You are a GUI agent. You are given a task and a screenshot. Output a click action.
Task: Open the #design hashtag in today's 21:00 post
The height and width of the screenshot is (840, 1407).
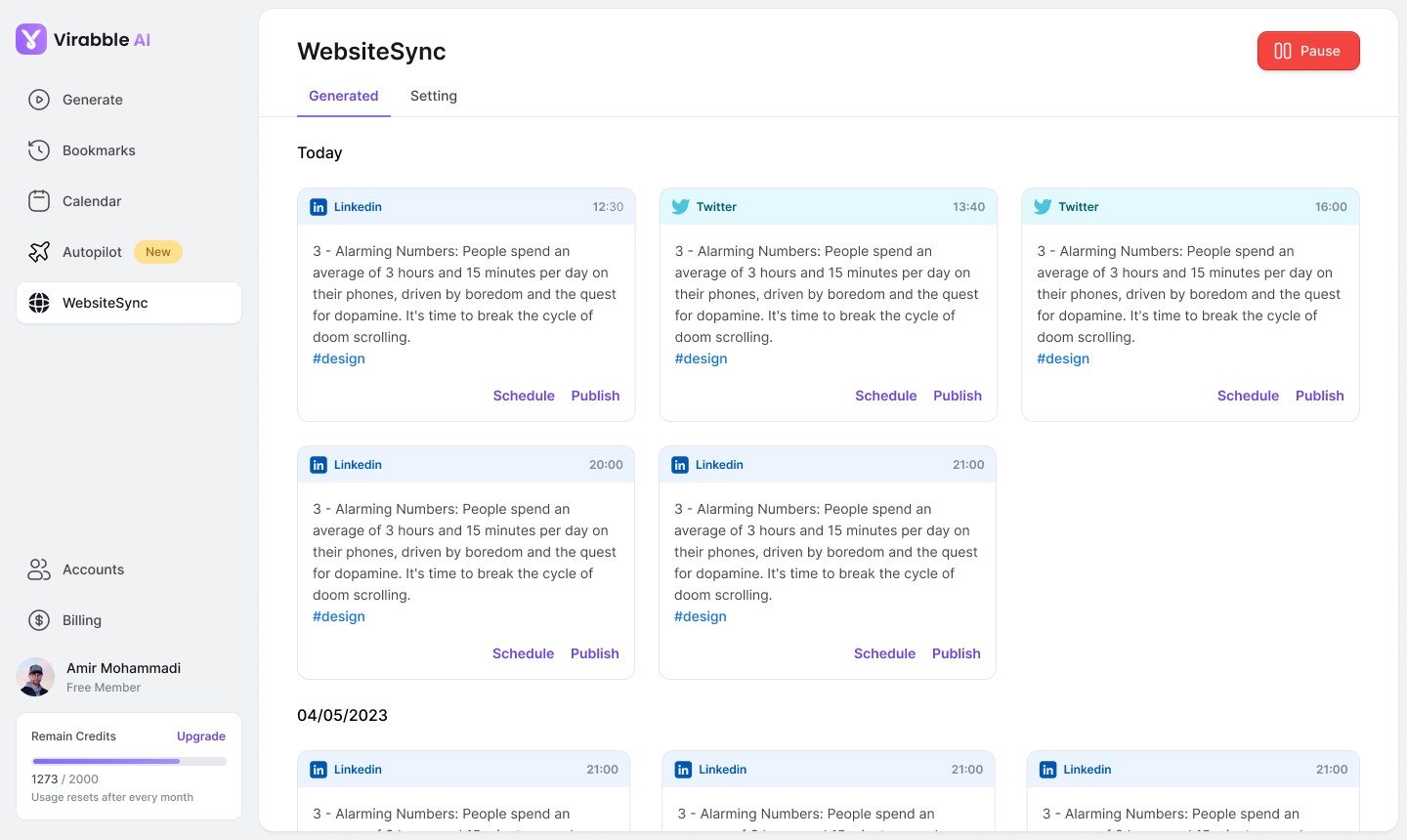coord(701,616)
